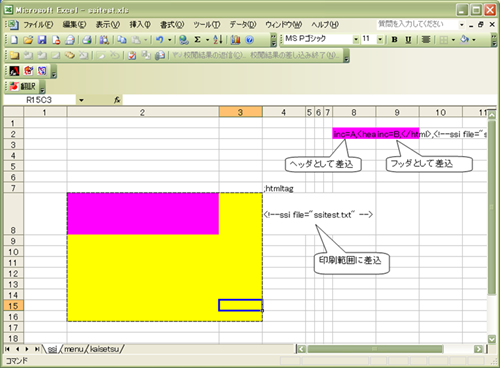
Task: Toggle Underline formatting button
Action: point(408,39)
